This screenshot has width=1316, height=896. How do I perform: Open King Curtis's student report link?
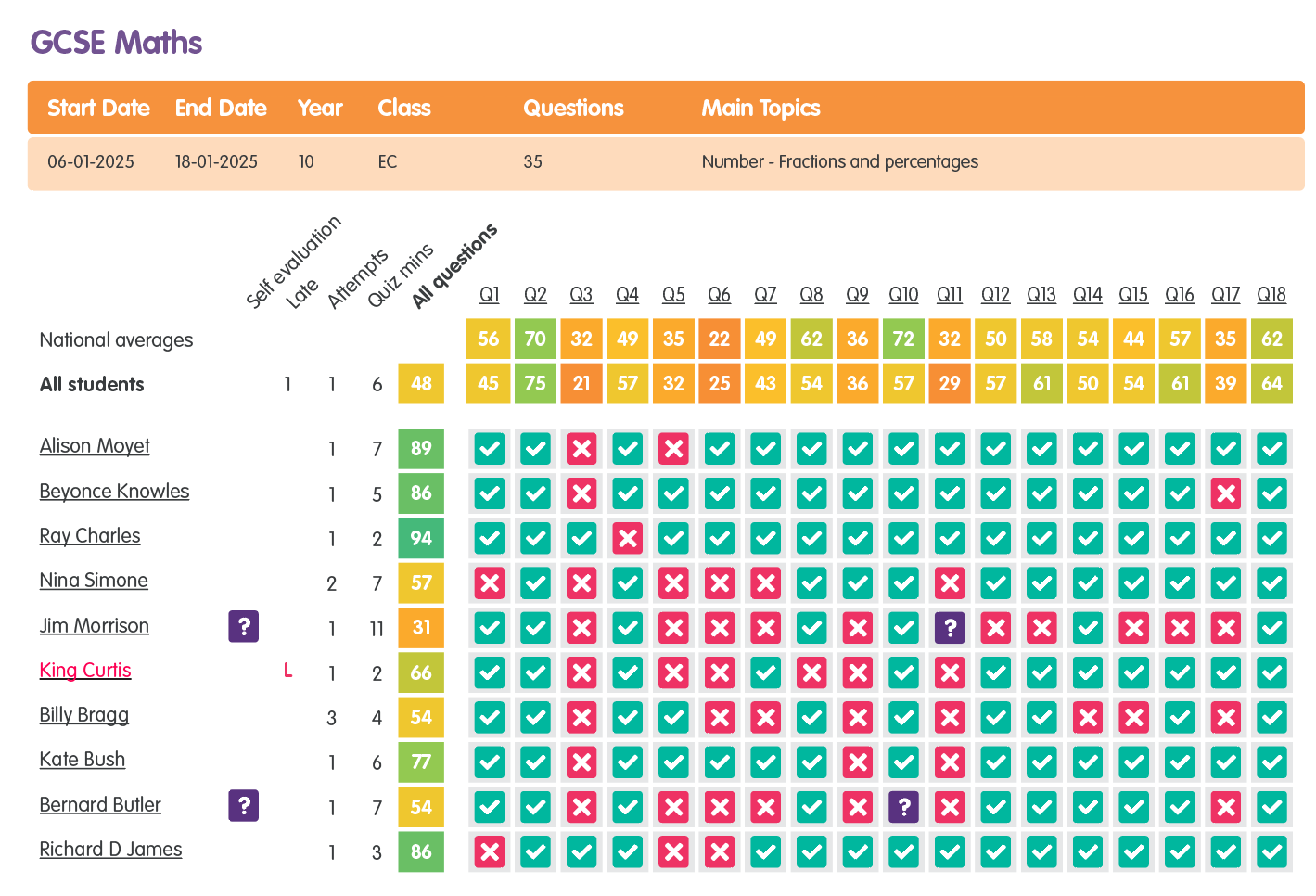(x=85, y=671)
